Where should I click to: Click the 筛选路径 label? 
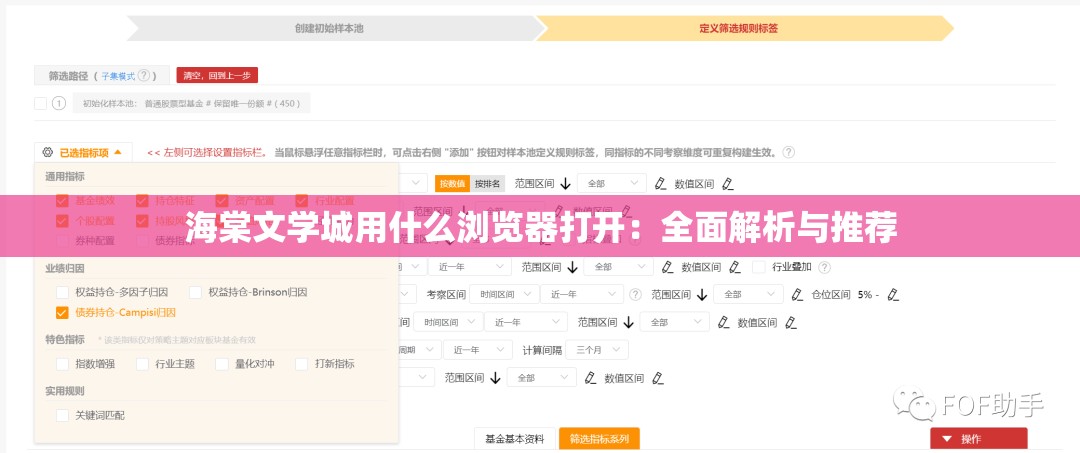pyautogui.click(x=68, y=76)
